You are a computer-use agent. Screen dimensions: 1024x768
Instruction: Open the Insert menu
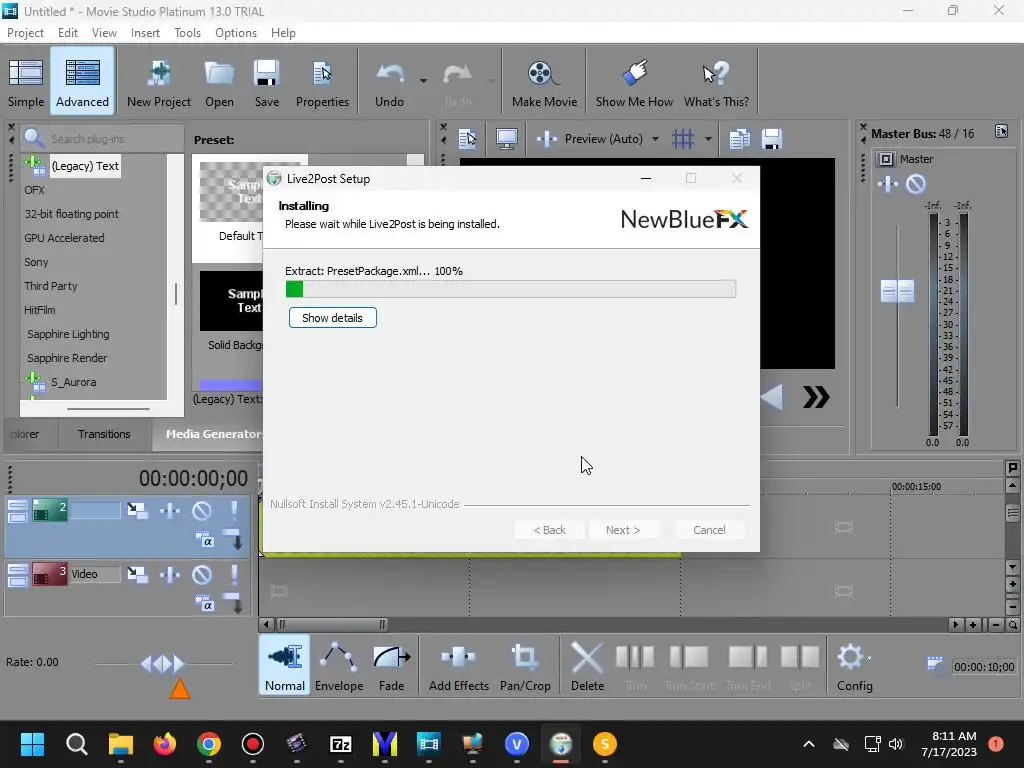coord(145,33)
